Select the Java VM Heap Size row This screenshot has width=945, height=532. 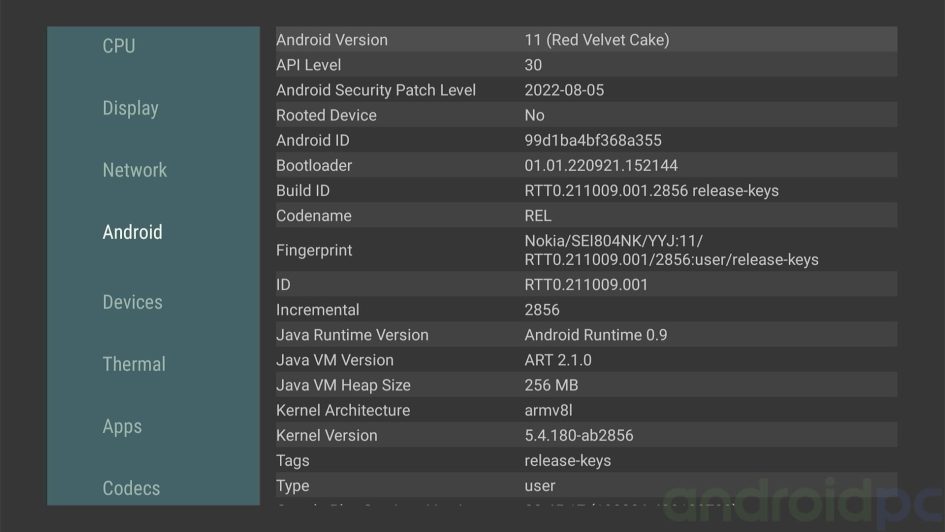pyautogui.click(x=585, y=385)
